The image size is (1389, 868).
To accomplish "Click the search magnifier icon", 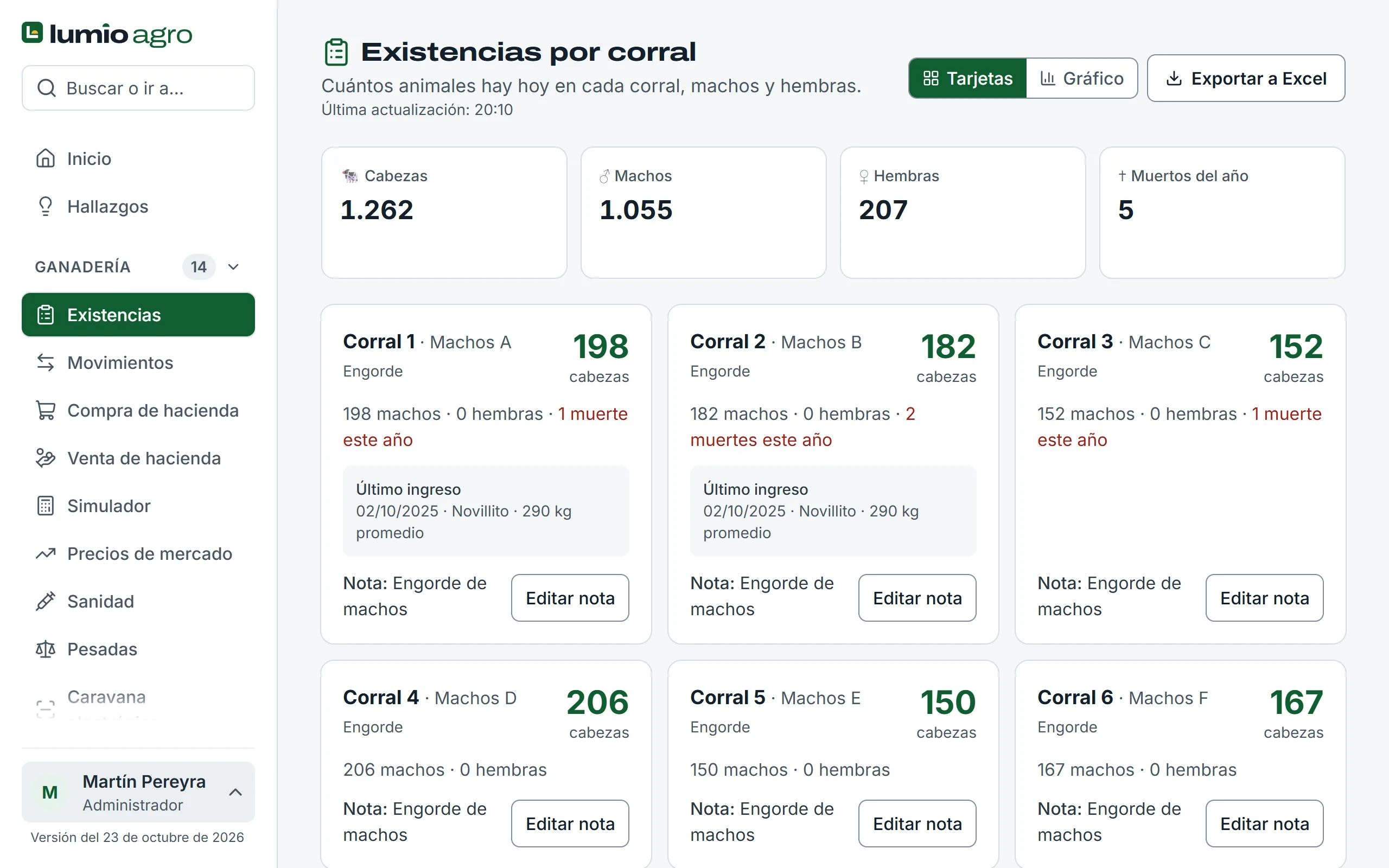I will pyautogui.click(x=47, y=88).
